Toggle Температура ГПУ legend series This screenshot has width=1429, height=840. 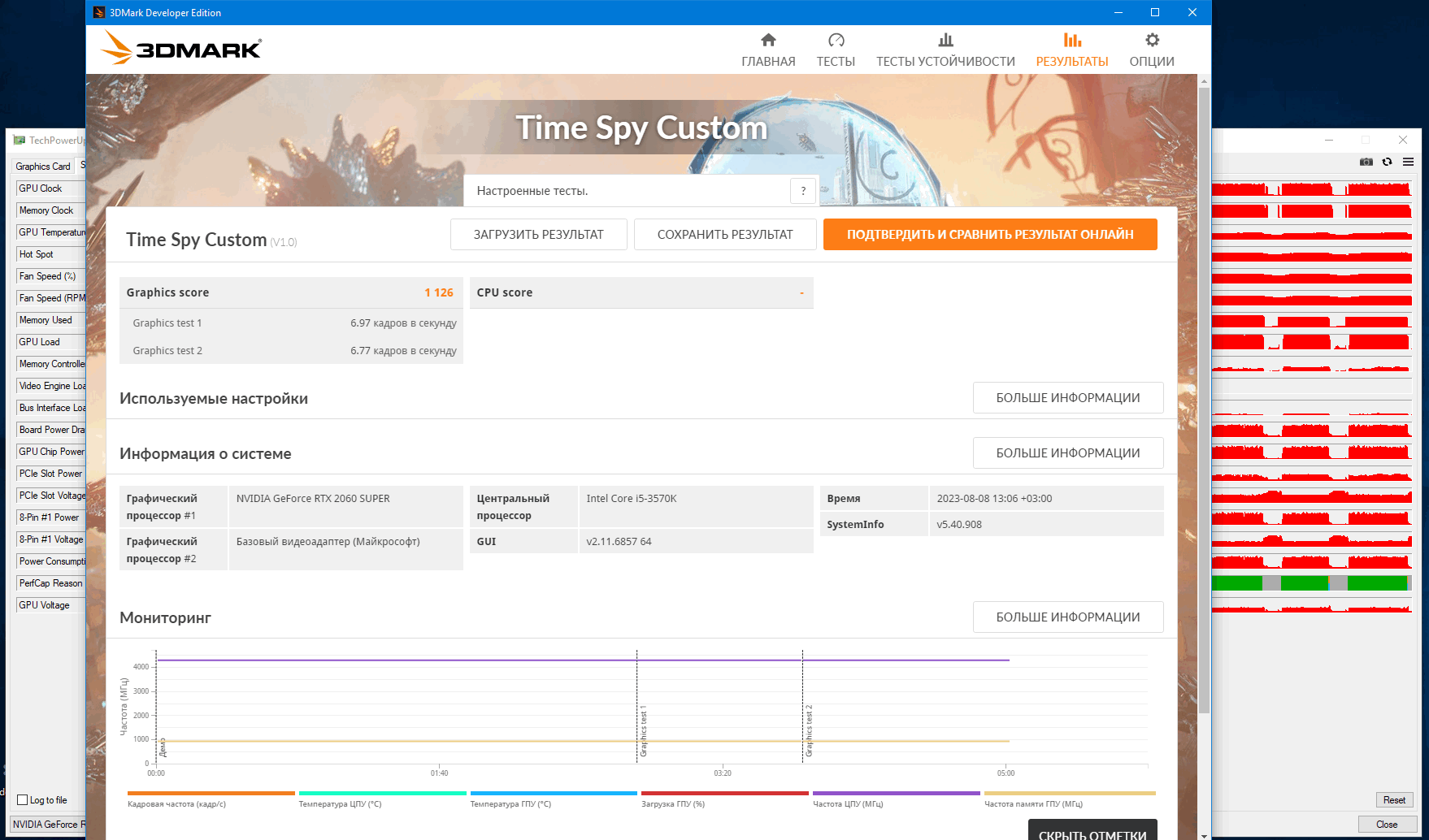point(554,799)
